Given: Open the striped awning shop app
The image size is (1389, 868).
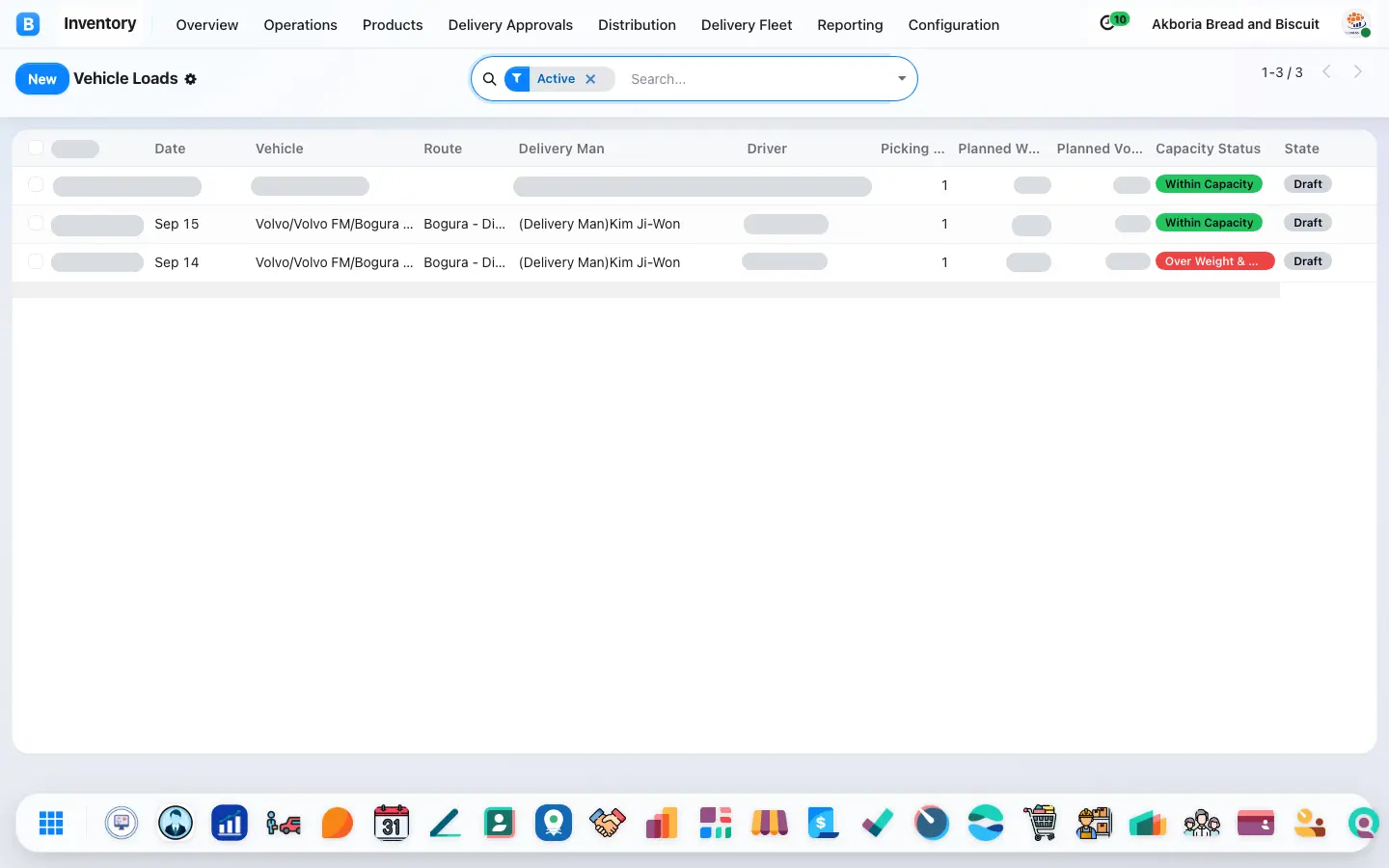Looking at the screenshot, I should (770, 823).
